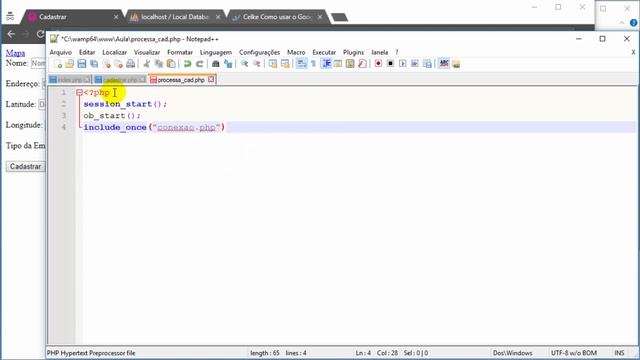Switch to Celke Como usar browser tab
This screenshot has width=640, height=360.
[x=277, y=17]
